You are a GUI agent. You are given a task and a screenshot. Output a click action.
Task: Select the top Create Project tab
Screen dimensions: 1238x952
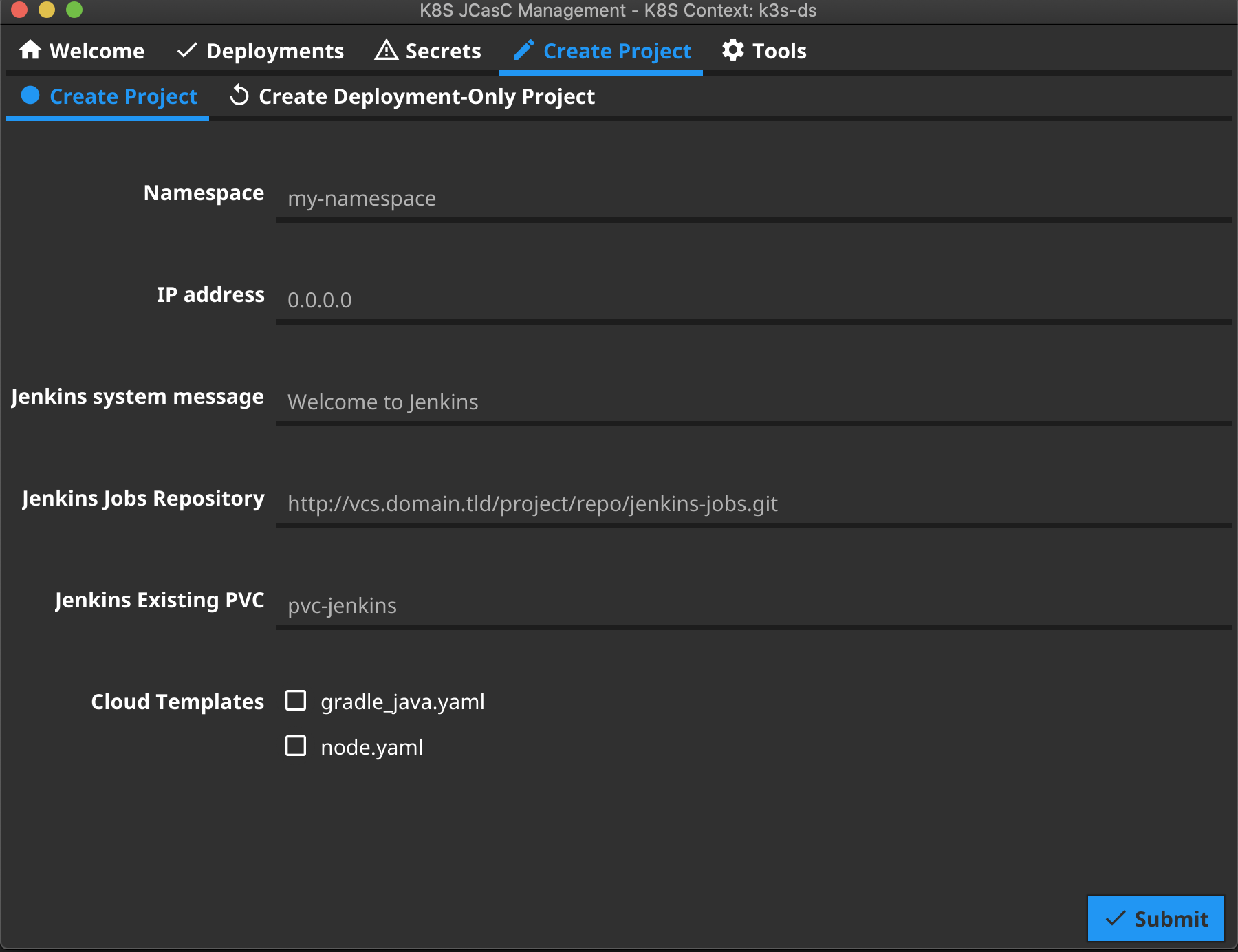tap(601, 50)
